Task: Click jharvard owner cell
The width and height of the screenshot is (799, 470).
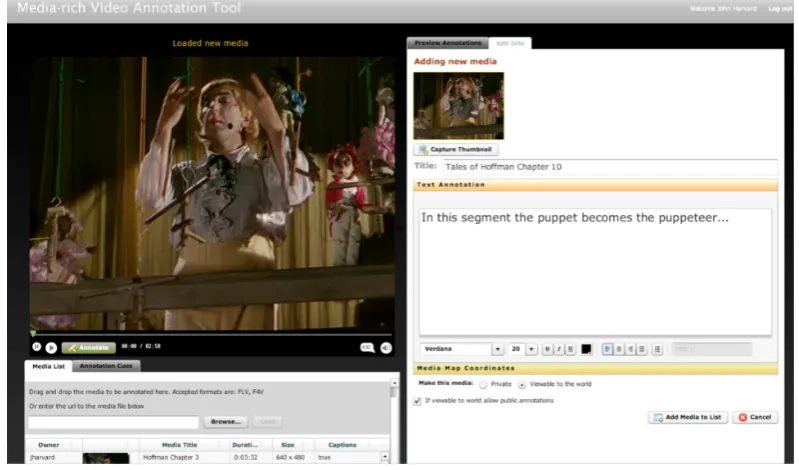Action: click(x=42, y=457)
